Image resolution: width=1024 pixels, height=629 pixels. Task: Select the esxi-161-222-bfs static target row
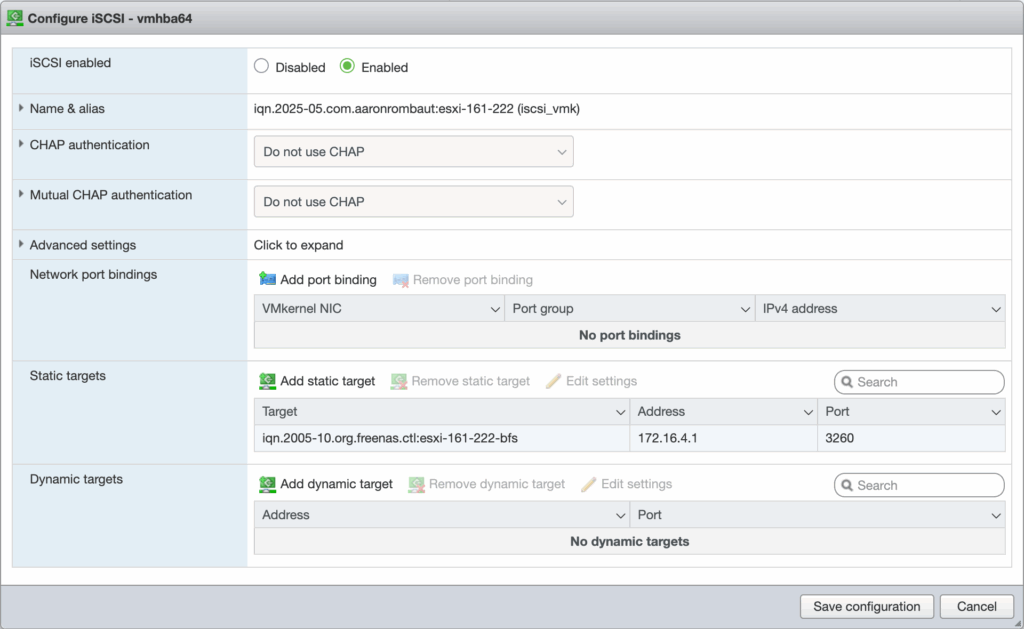440,438
